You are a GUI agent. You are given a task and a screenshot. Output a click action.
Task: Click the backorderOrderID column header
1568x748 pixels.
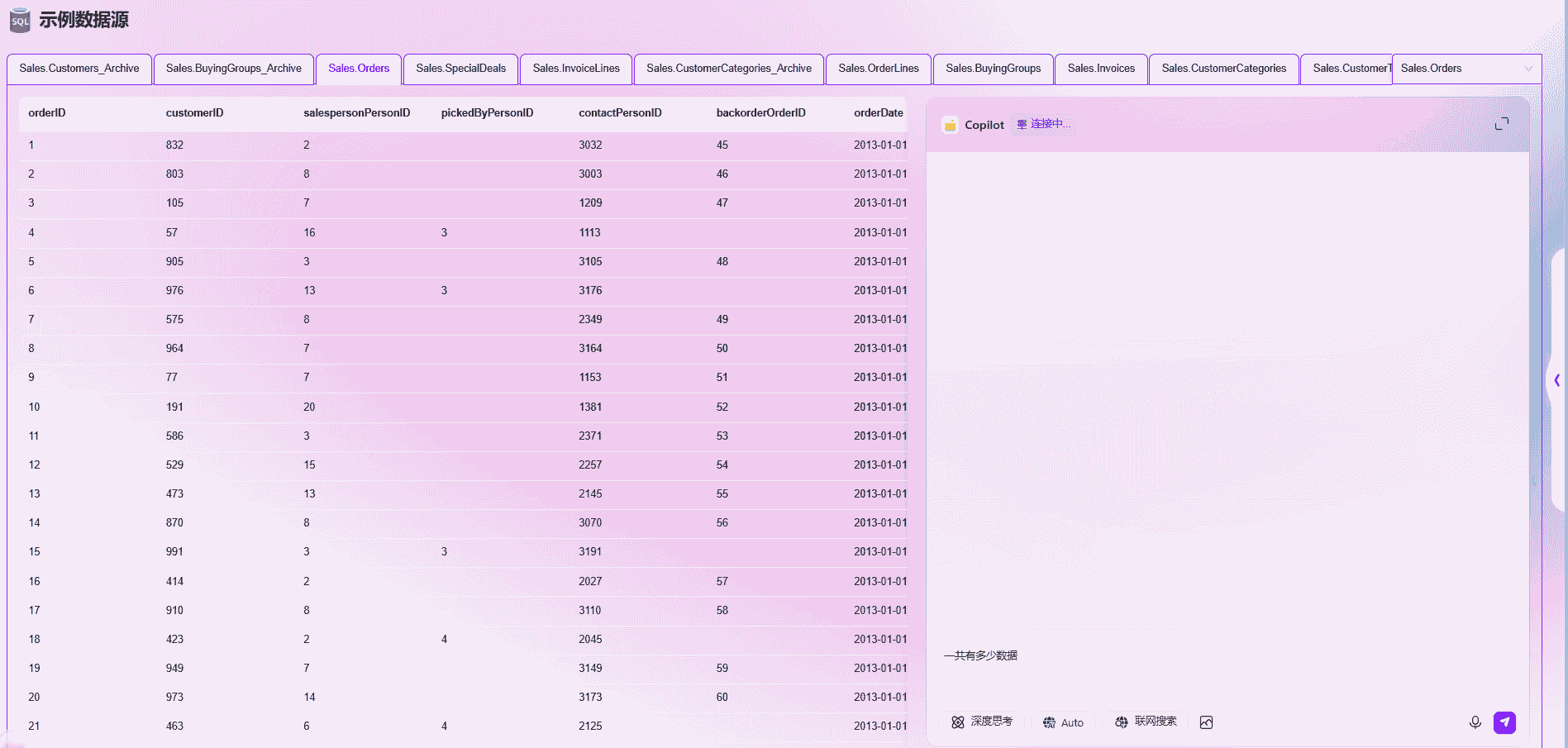point(760,113)
